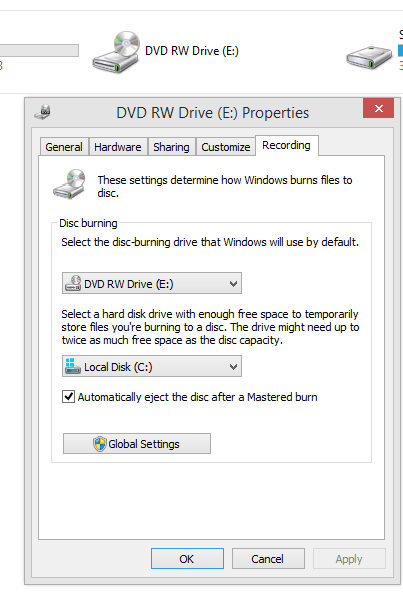
Task: Click the OK button
Action: point(187,559)
